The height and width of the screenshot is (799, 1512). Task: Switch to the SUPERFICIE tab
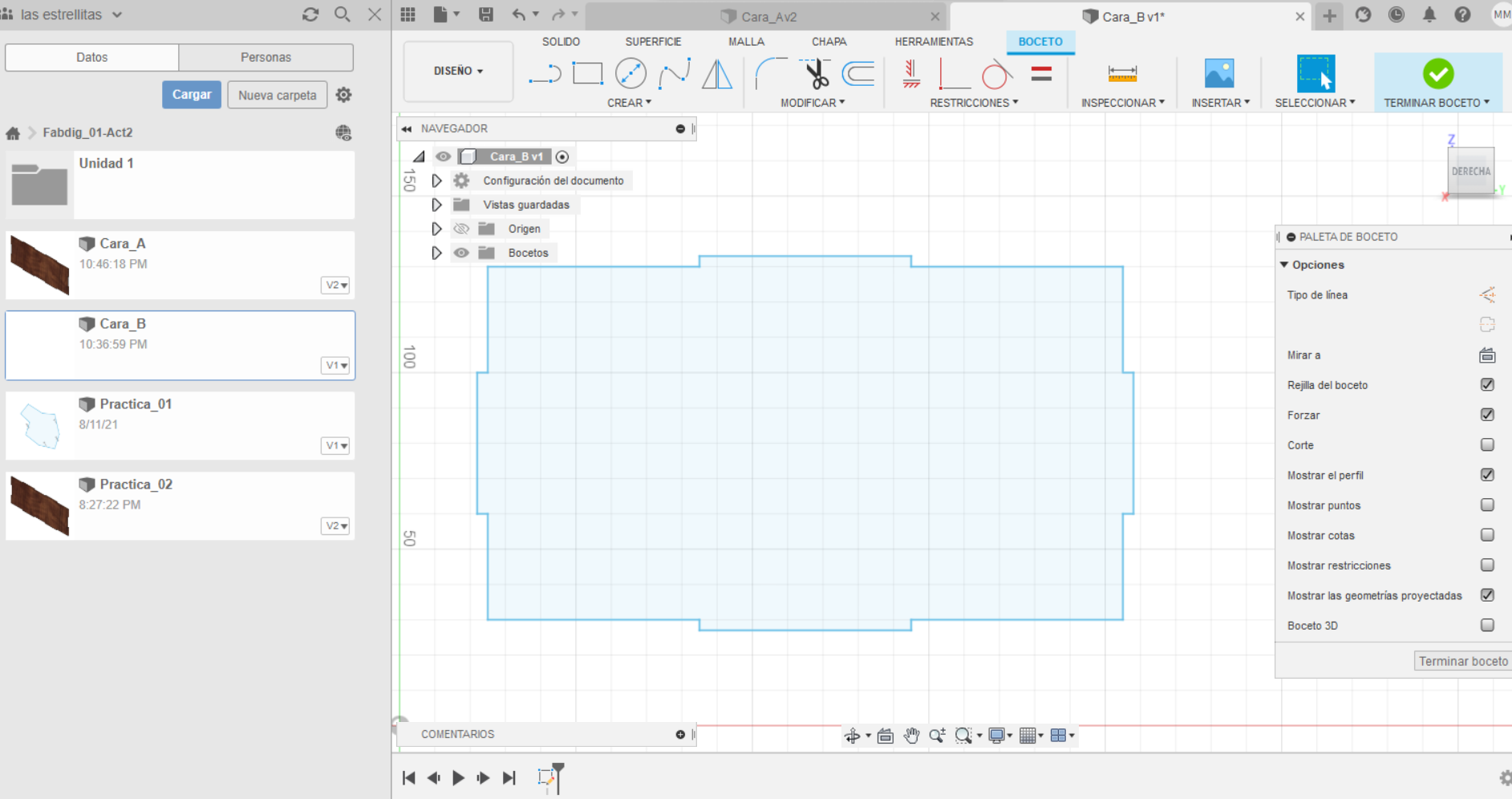click(653, 42)
